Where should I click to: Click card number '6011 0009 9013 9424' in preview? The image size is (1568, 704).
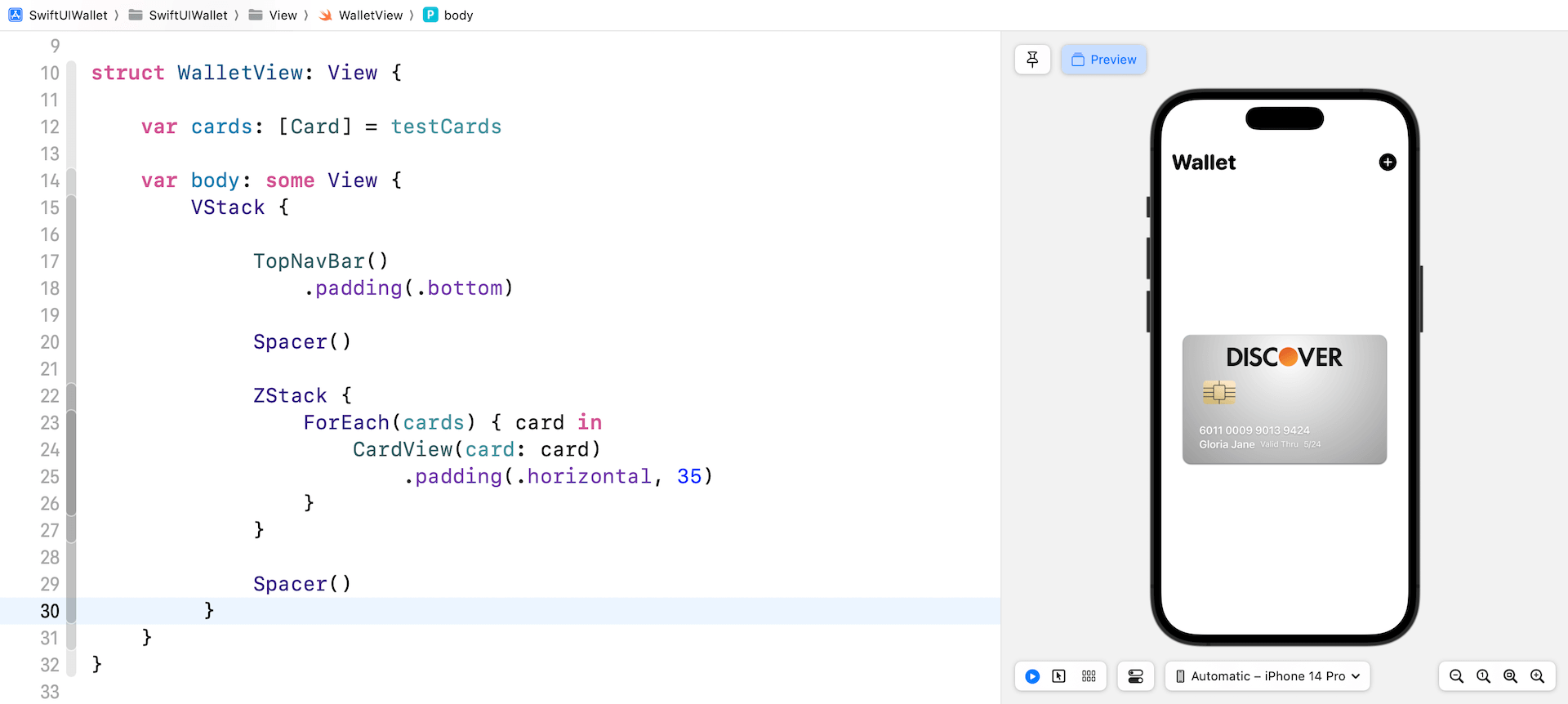pos(1254,430)
